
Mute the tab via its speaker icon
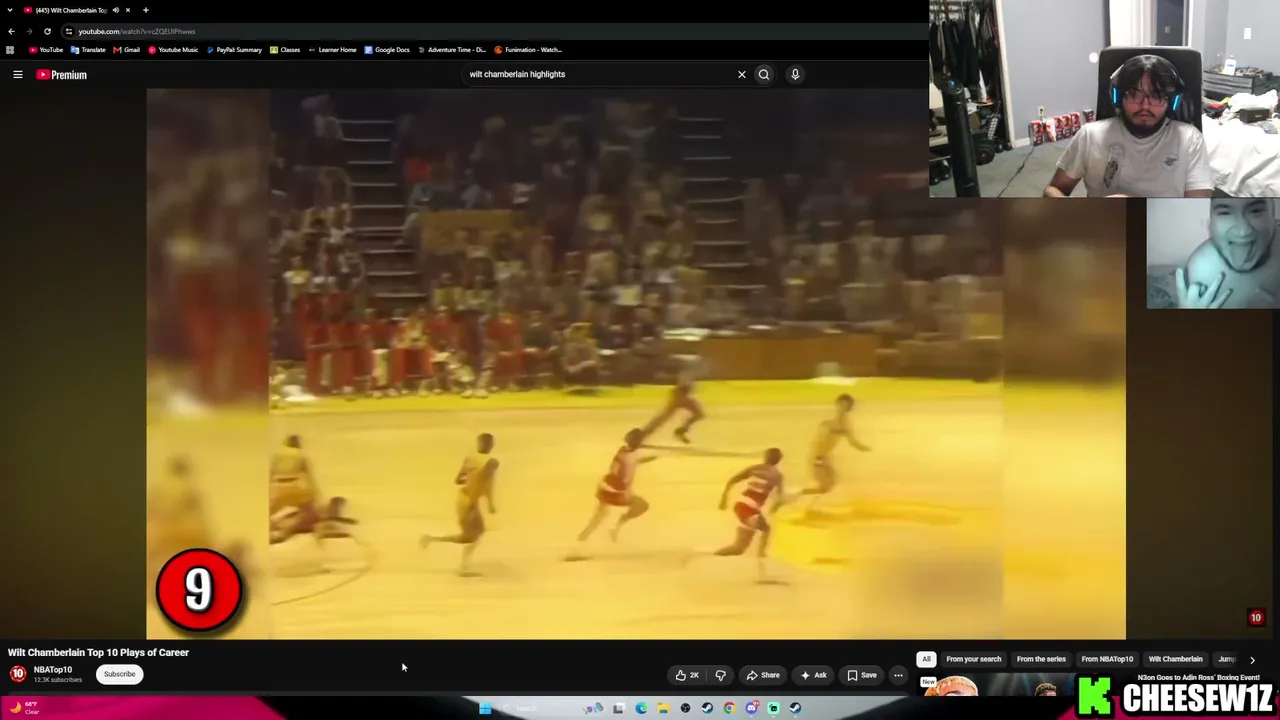coord(115,10)
